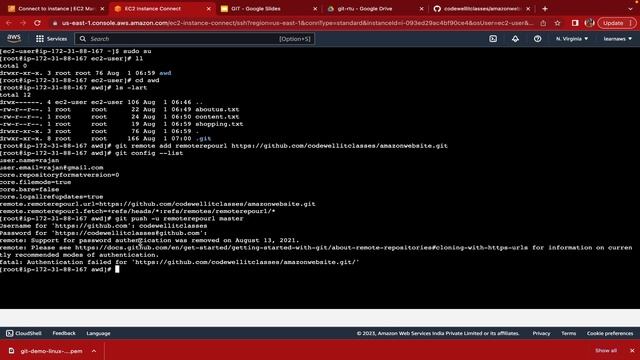
Task: Click the user.email=rajan@gmail.com line
Action: point(52,168)
